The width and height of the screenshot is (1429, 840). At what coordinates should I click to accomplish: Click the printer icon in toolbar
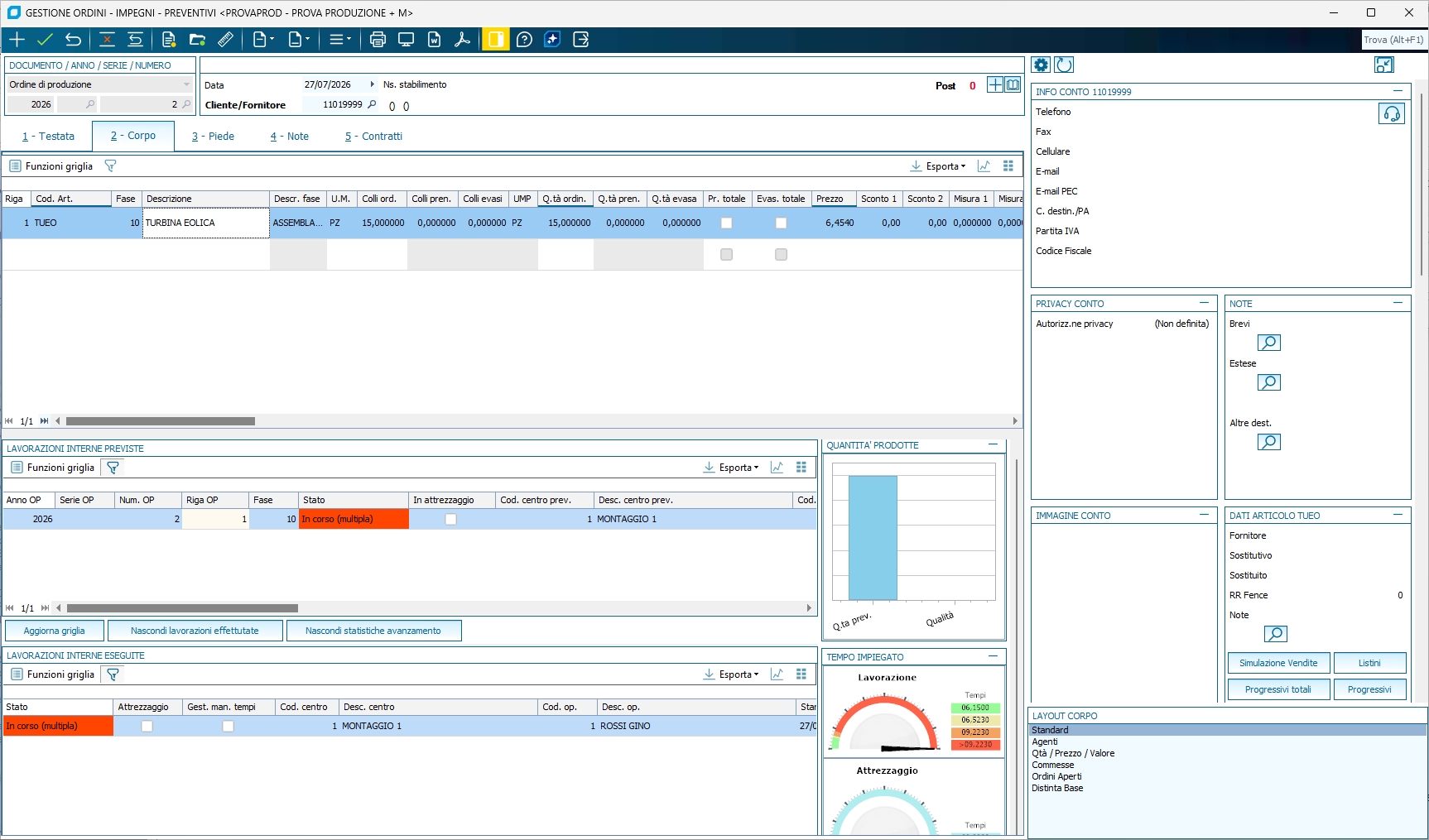(378, 40)
